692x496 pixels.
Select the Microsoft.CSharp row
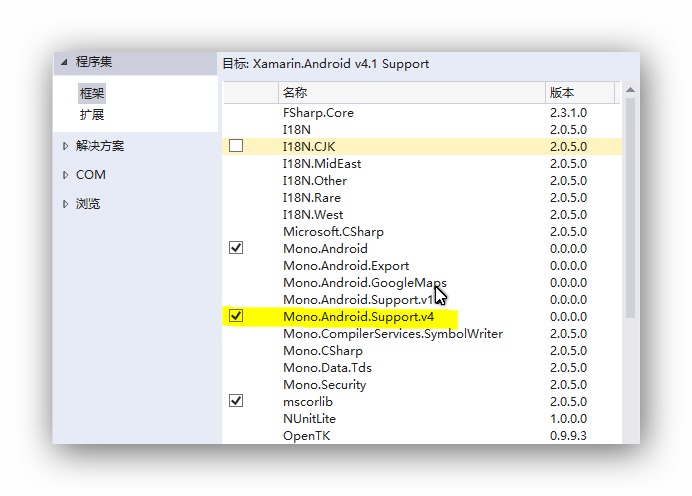(422, 232)
